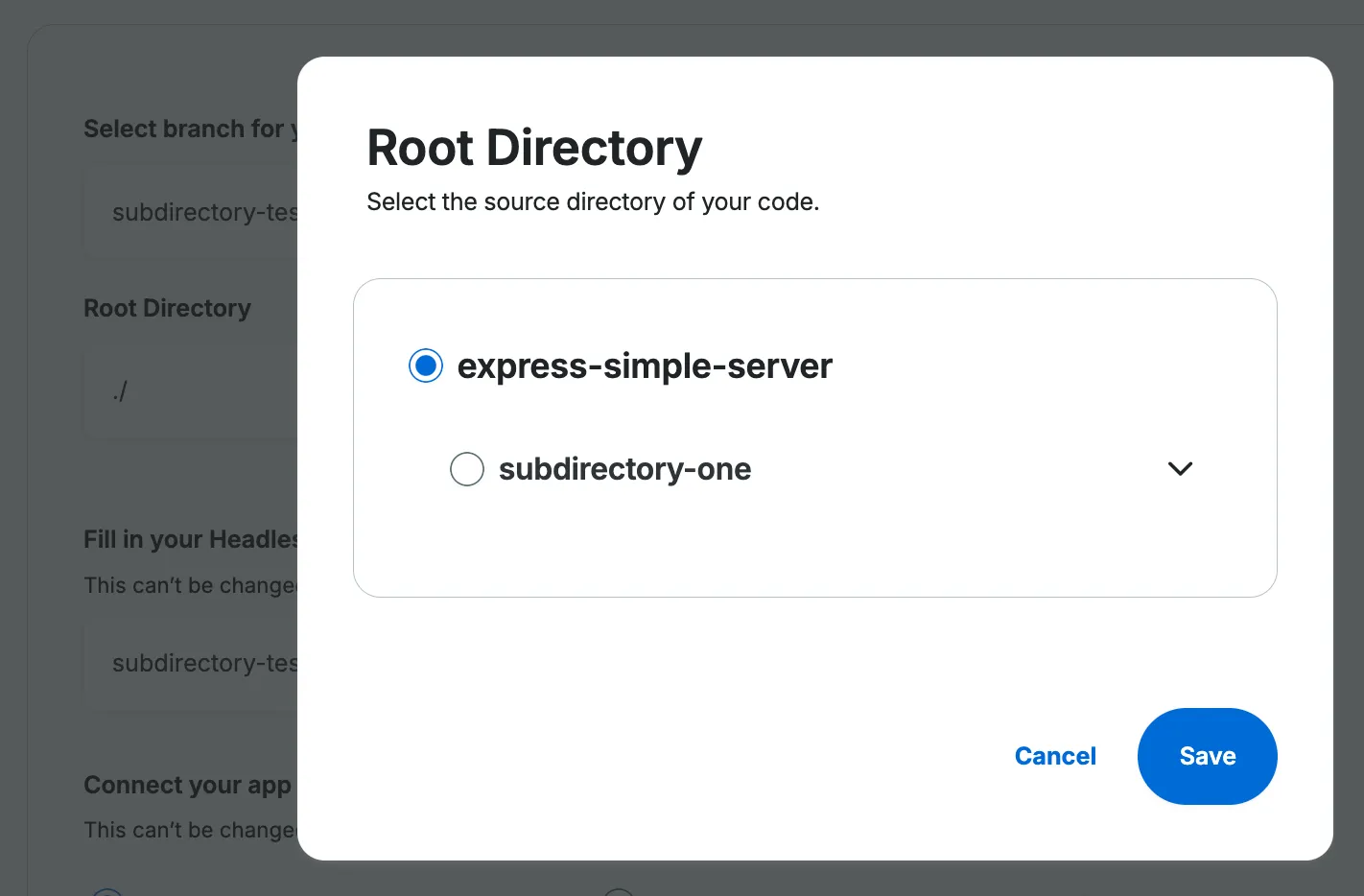Click the express-simple-server label text

point(645,365)
